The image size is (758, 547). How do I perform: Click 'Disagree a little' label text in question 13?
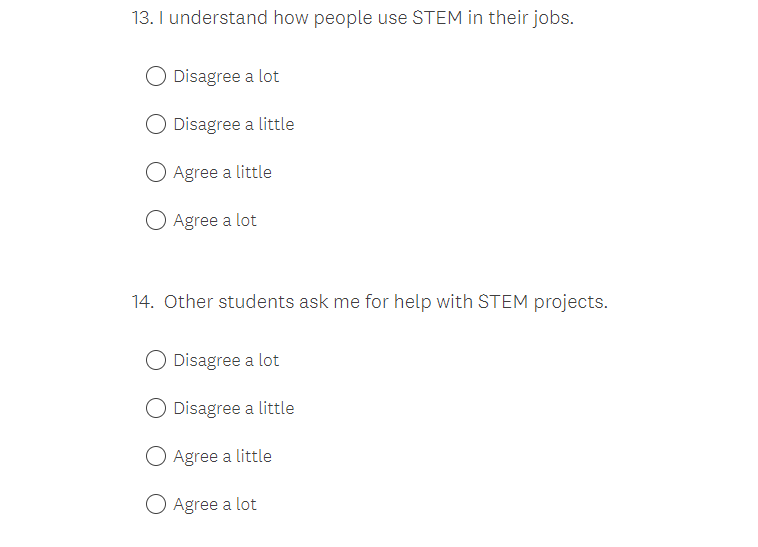click(233, 124)
